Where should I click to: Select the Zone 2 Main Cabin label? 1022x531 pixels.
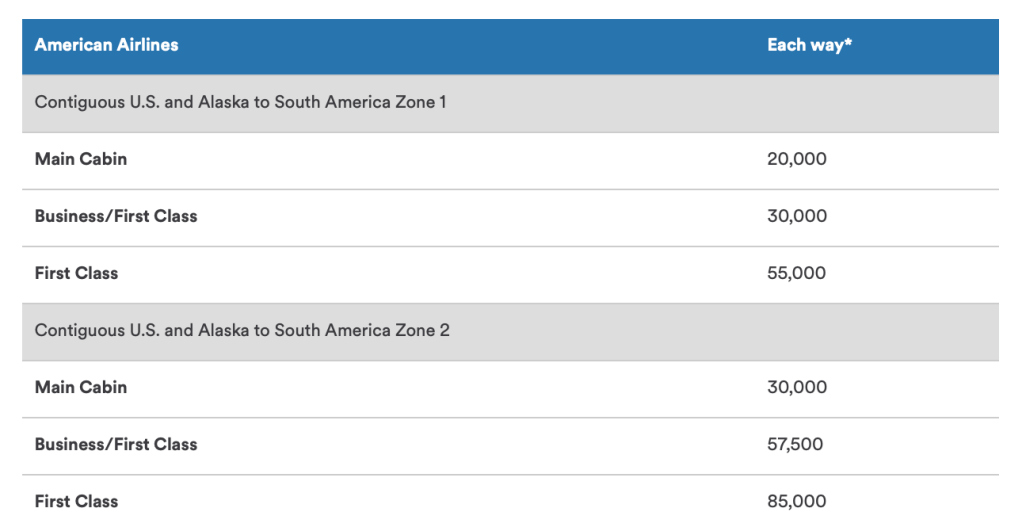81,387
